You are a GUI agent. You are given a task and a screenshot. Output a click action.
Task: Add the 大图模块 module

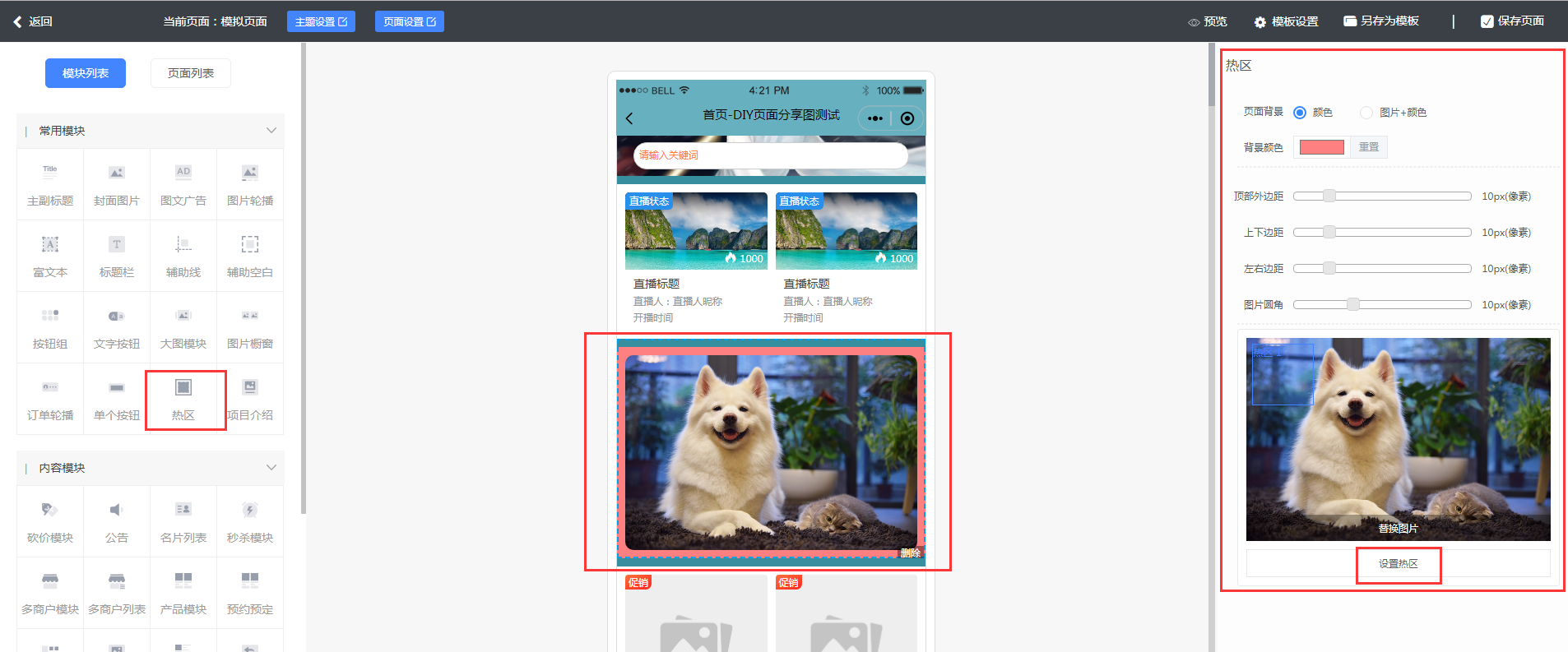tap(183, 327)
